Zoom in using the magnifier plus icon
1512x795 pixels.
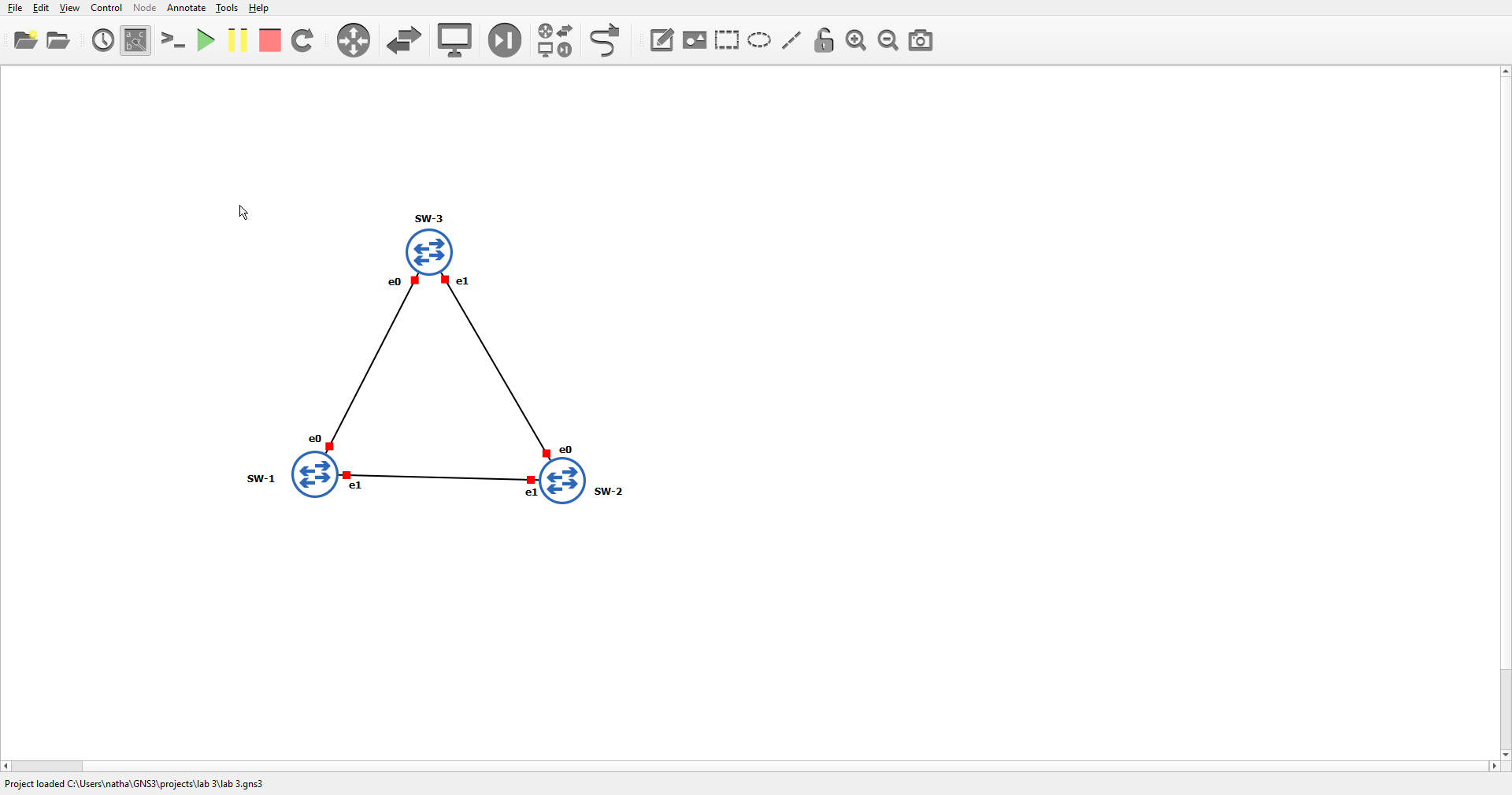(x=856, y=40)
